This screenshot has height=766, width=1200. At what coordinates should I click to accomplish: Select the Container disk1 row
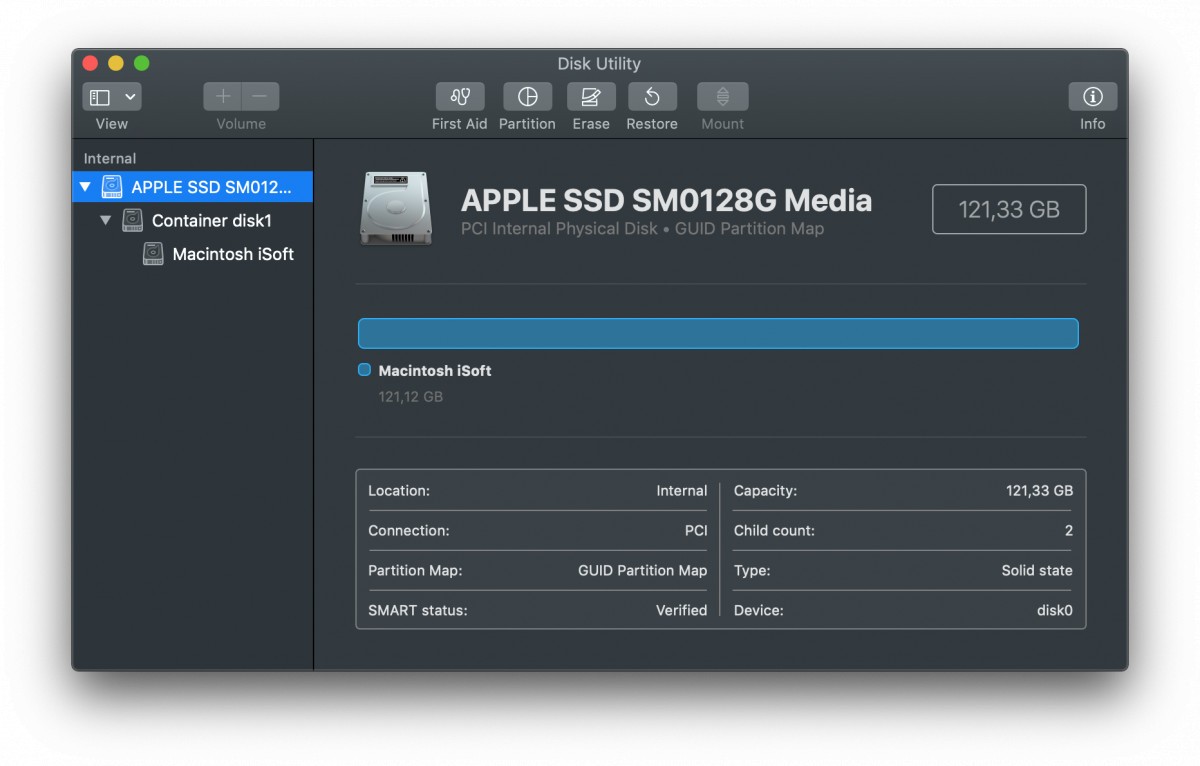(x=193, y=220)
